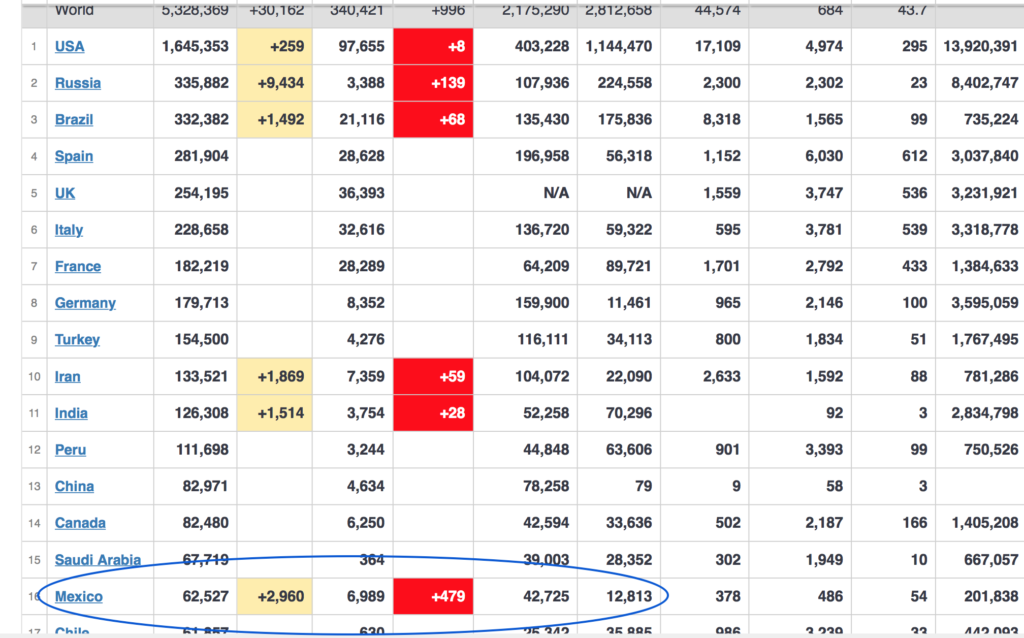Select the red +28 cell for India
The height and width of the screenshot is (638, 1024).
(433, 413)
